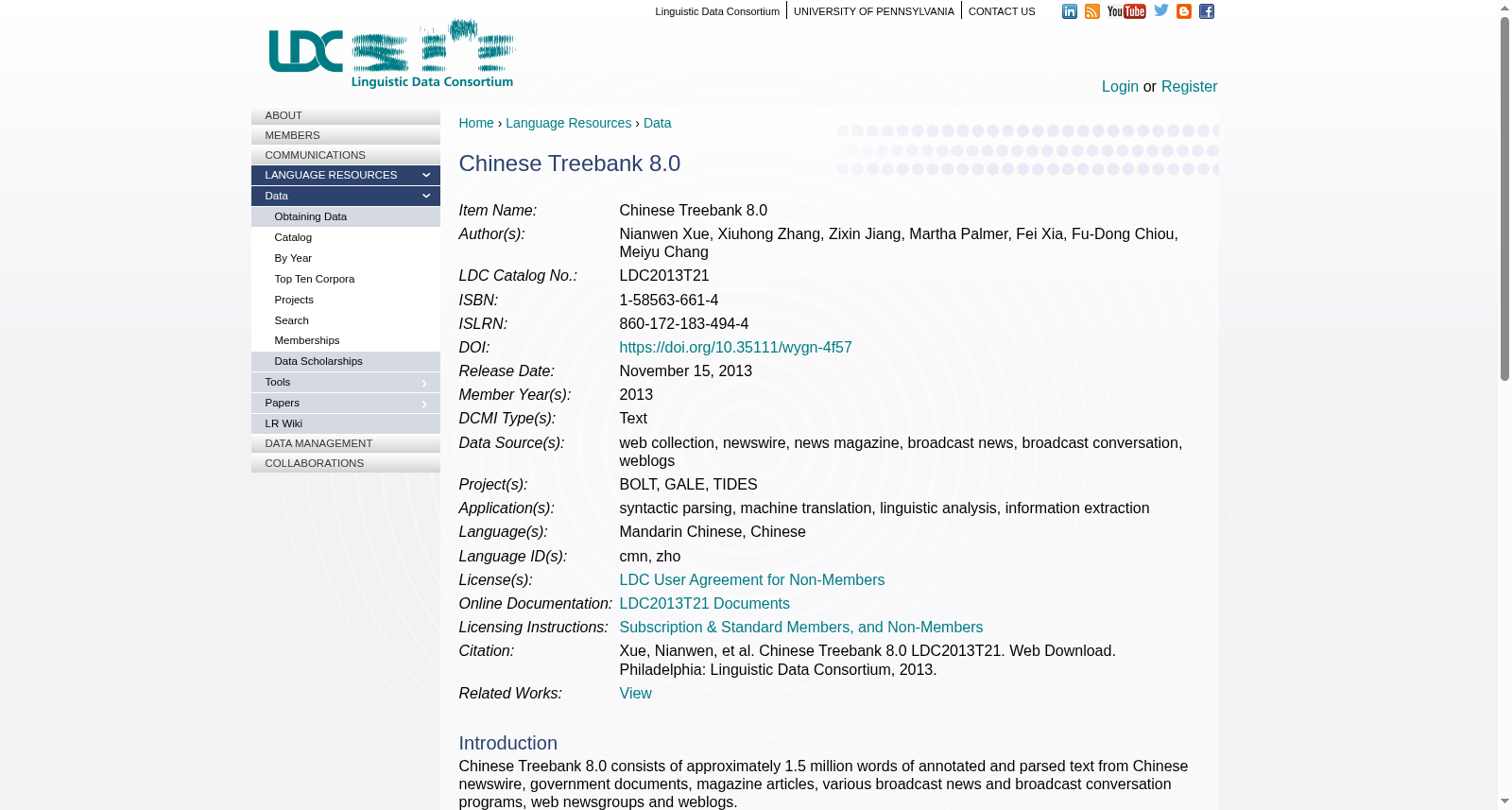Go to Language Resources breadcrumb

tap(568, 123)
